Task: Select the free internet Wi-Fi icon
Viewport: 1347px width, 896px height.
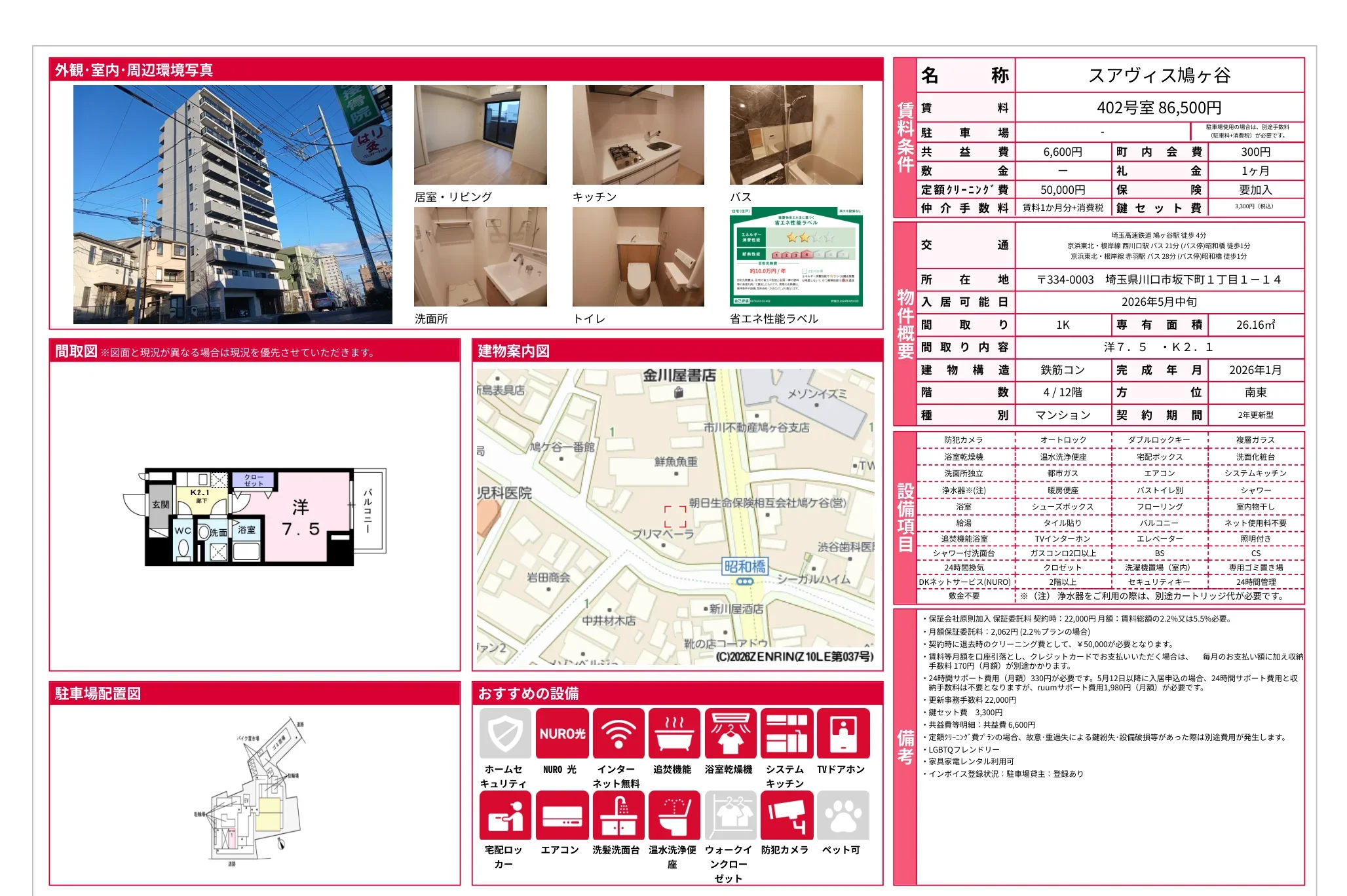Action: (x=618, y=733)
